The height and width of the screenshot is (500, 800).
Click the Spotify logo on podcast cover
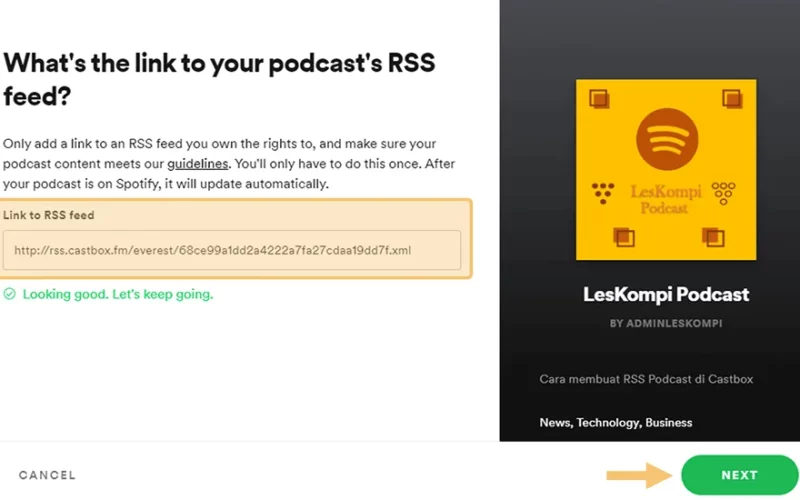point(667,139)
